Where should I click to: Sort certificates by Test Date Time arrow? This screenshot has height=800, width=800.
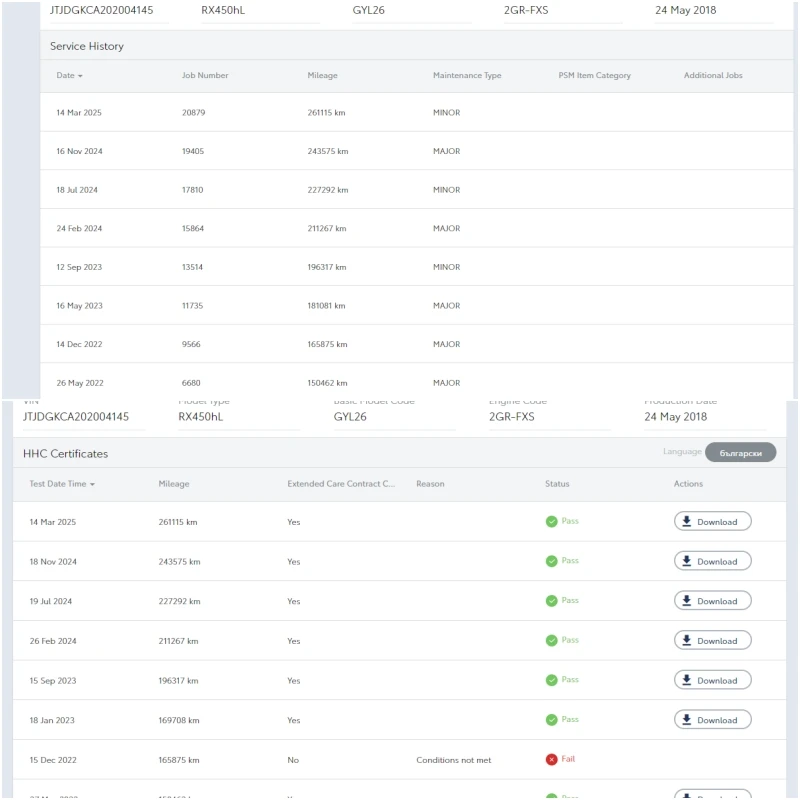[93, 484]
